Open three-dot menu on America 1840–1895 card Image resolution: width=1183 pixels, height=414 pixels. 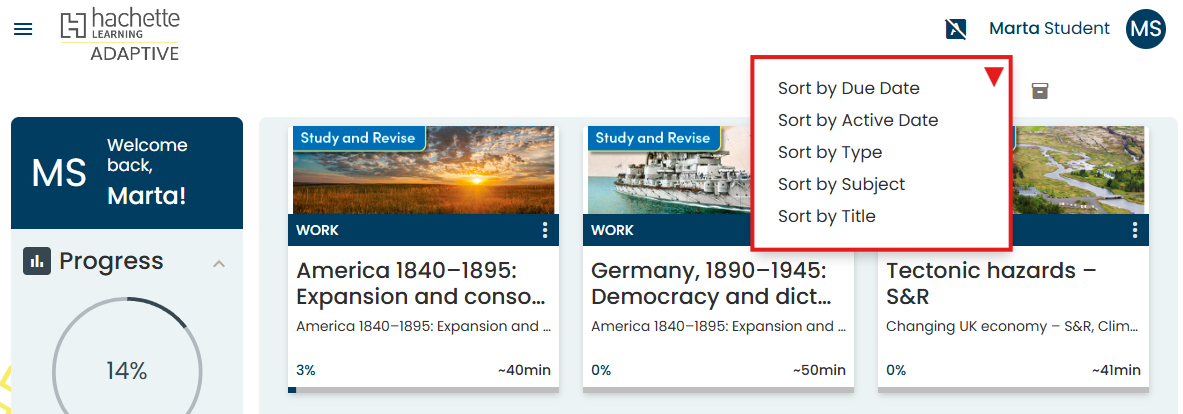545,231
